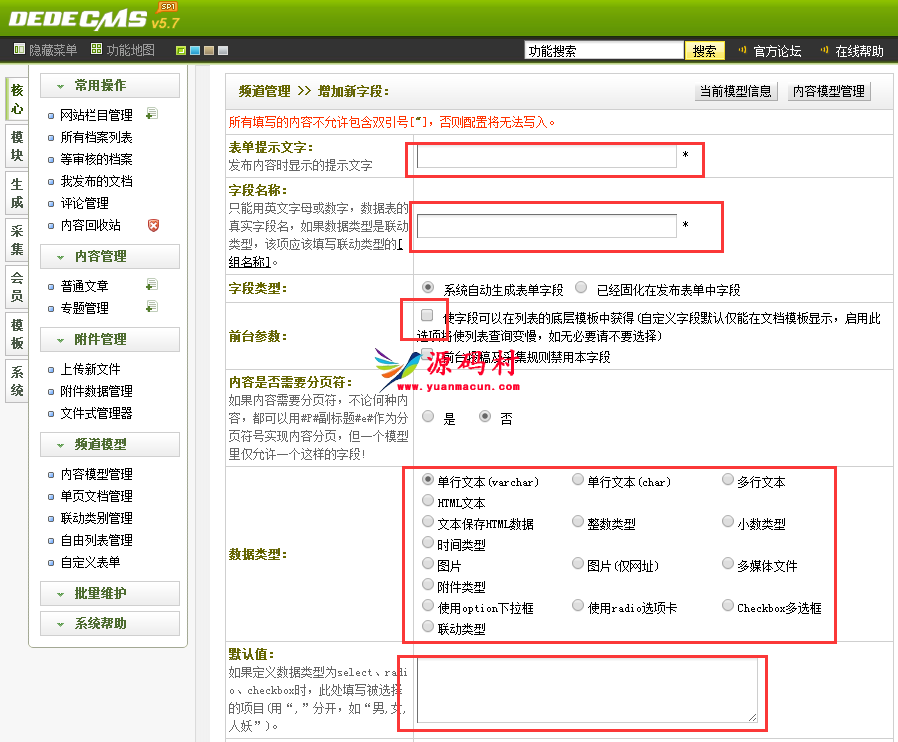Image resolution: width=898 pixels, height=742 pixels.
Task: Click the 表单提示文字 input field
Action: tap(546, 157)
